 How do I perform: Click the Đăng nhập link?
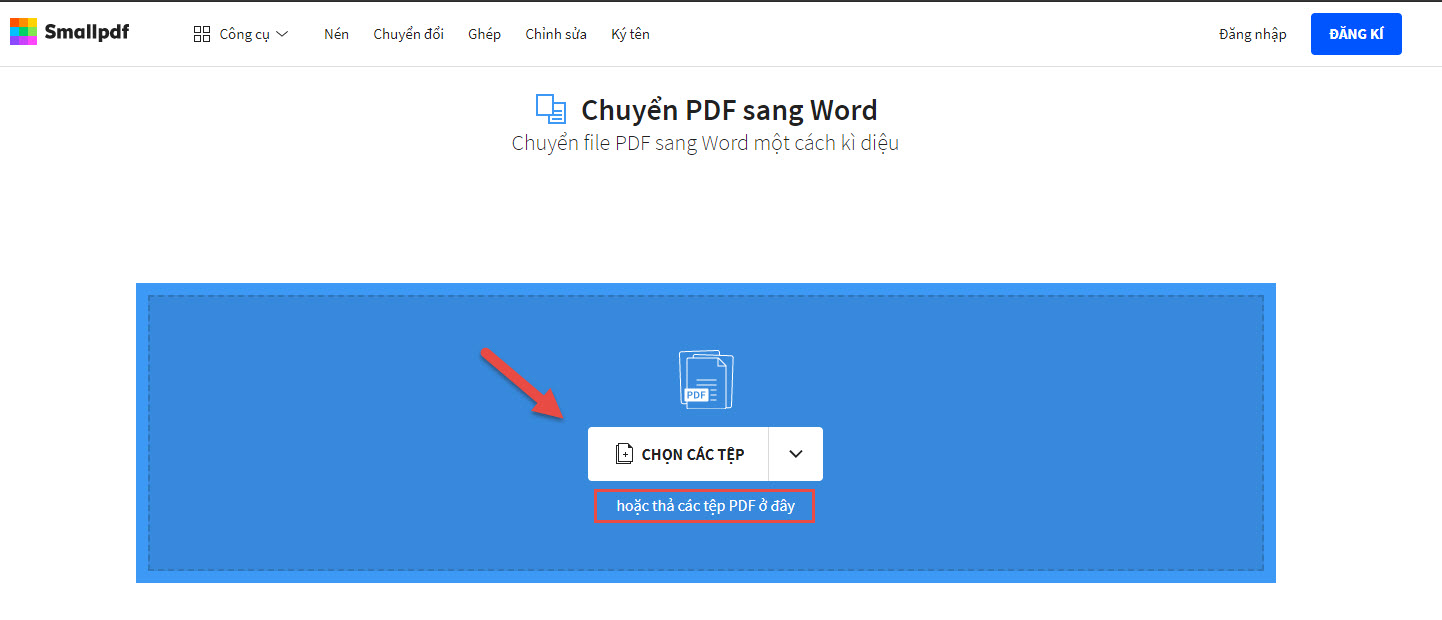tap(1252, 34)
